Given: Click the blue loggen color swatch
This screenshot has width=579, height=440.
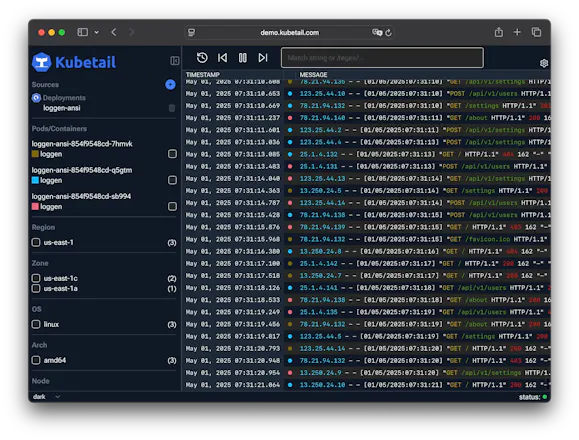Looking at the screenshot, I should click(35, 180).
